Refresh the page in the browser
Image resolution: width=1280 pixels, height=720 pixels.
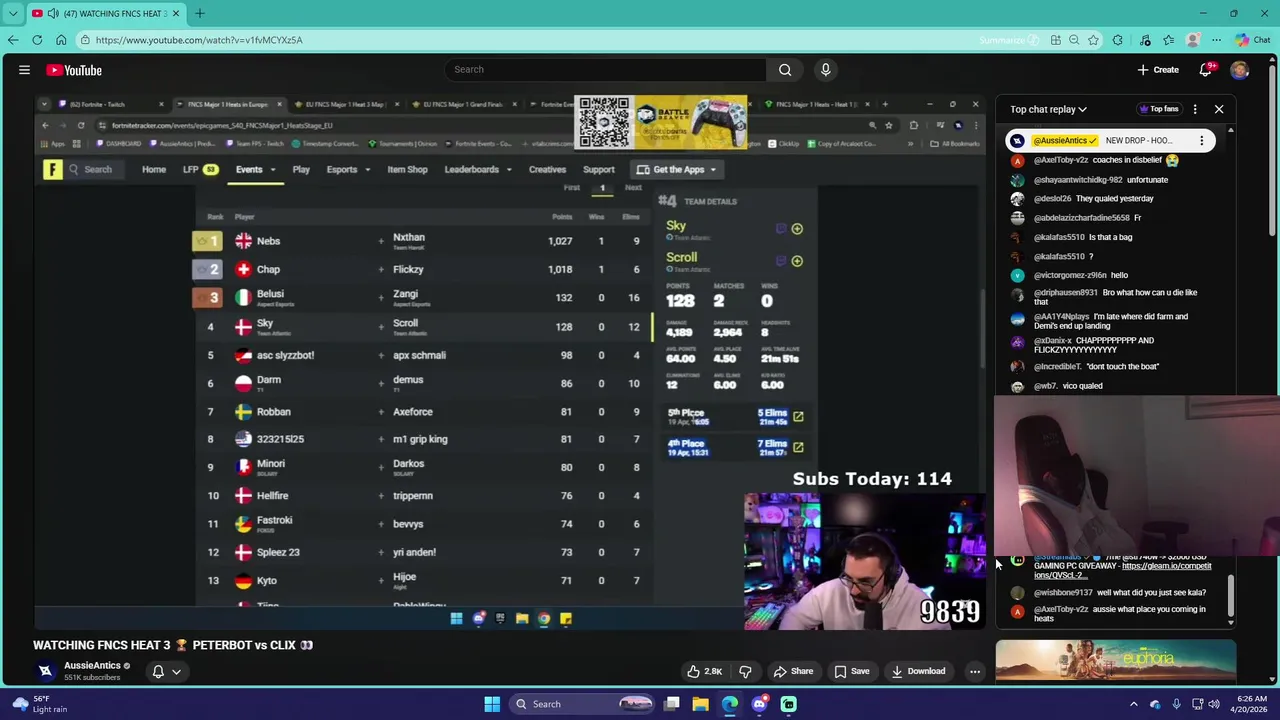(37, 40)
